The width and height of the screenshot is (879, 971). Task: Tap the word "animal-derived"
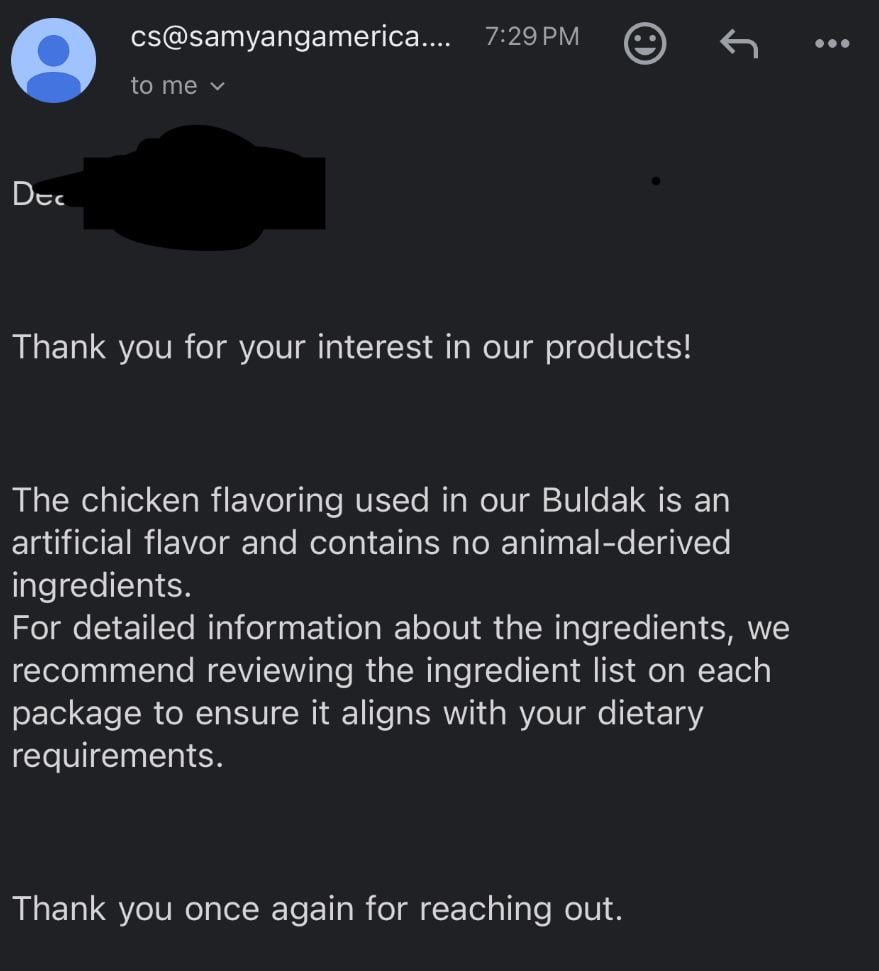pos(614,542)
